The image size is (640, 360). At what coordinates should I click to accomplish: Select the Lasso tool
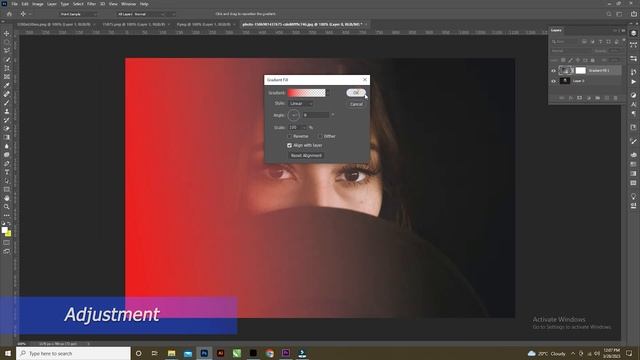click(7, 51)
